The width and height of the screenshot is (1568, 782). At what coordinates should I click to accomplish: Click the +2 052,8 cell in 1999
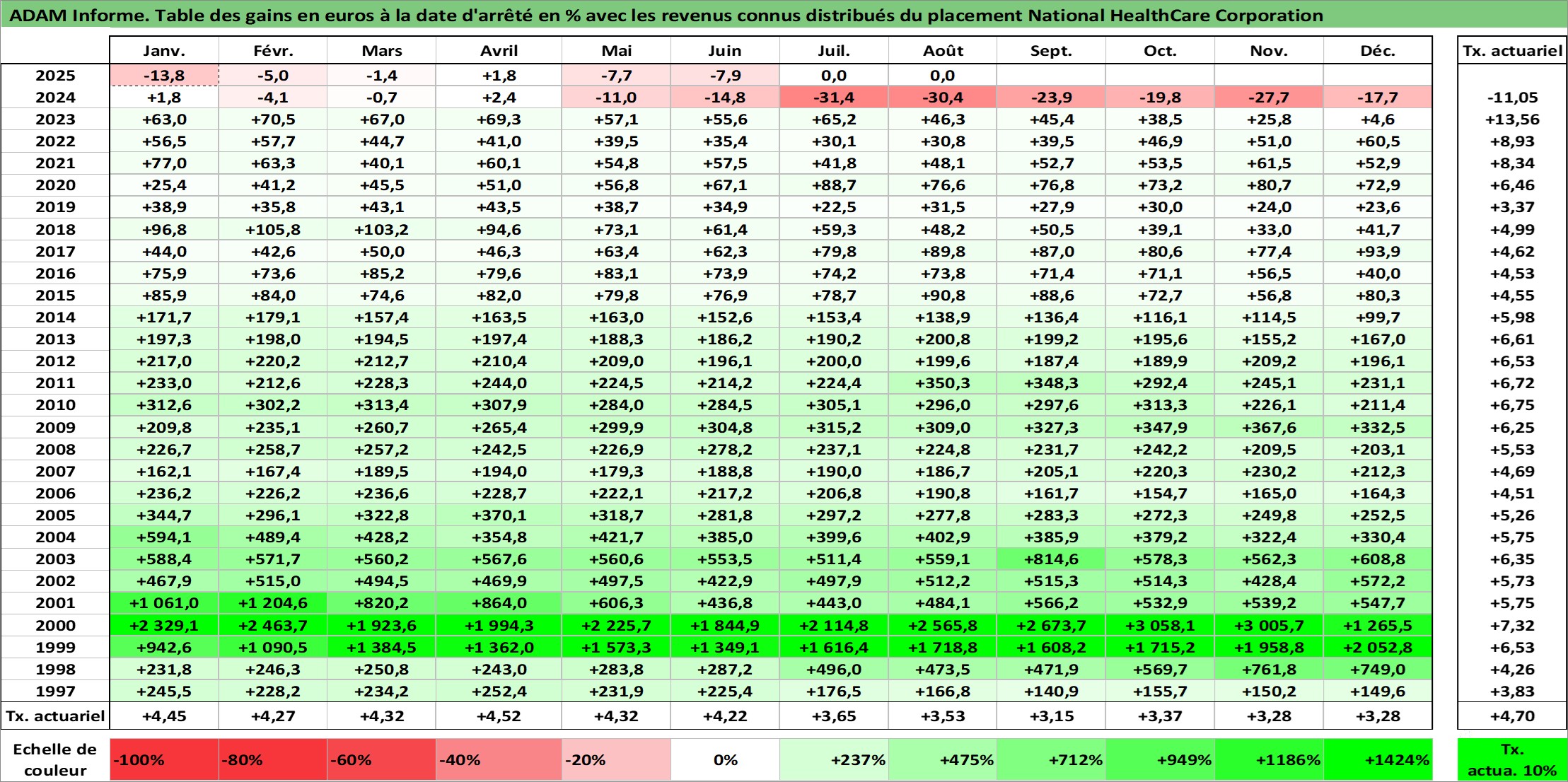click(x=1378, y=647)
